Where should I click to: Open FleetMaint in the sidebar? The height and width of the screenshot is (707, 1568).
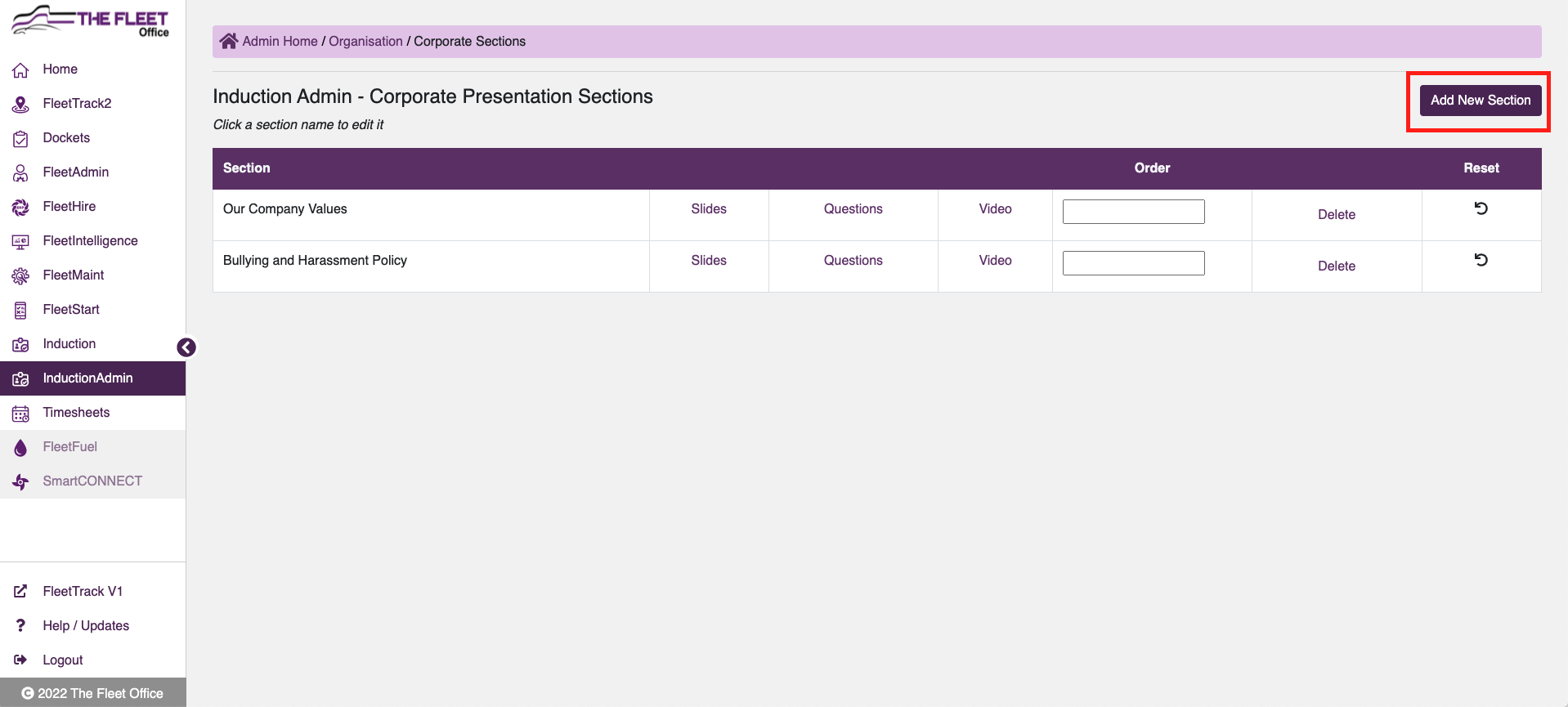click(x=74, y=275)
